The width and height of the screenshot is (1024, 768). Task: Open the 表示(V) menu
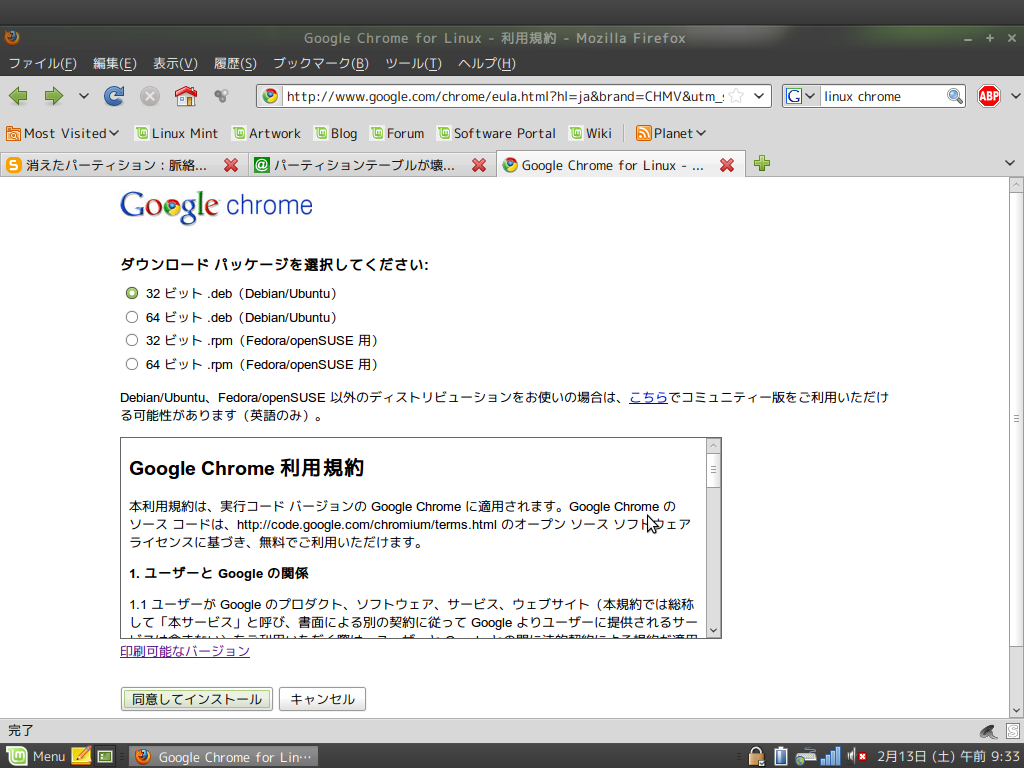[175, 63]
